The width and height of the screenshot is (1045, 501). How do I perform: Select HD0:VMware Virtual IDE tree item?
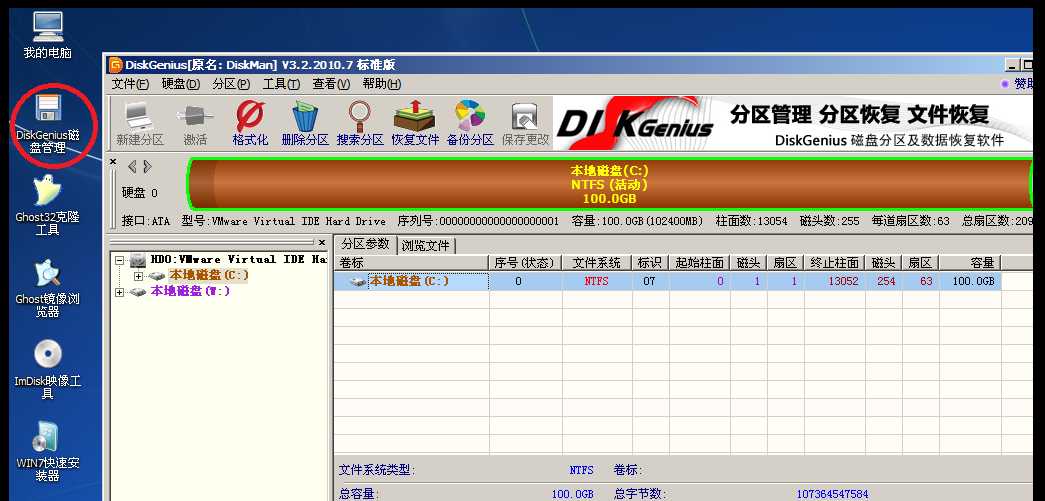pos(238,259)
